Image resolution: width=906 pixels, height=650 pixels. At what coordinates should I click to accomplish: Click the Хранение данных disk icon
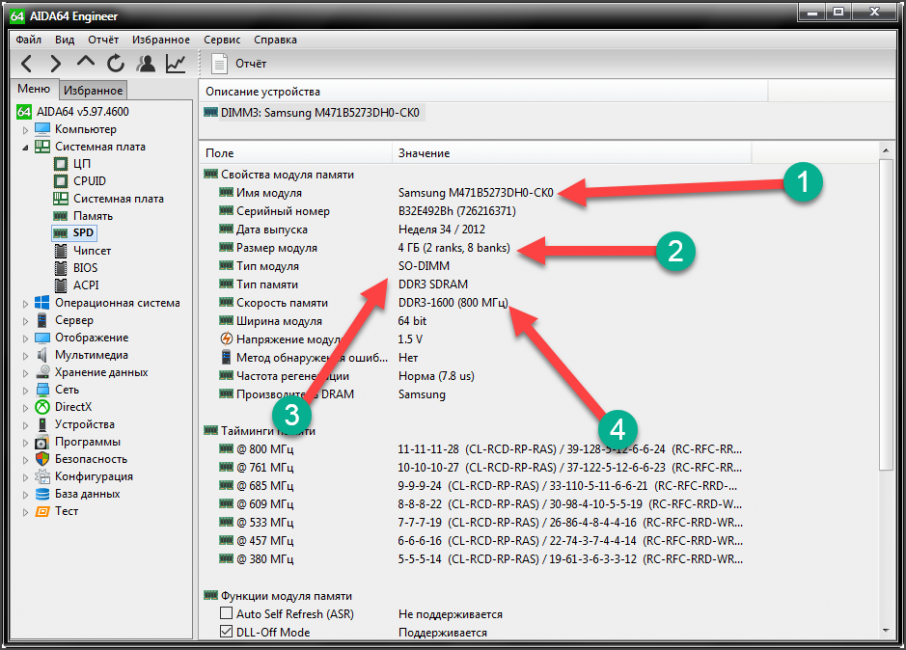click(x=42, y=372)
